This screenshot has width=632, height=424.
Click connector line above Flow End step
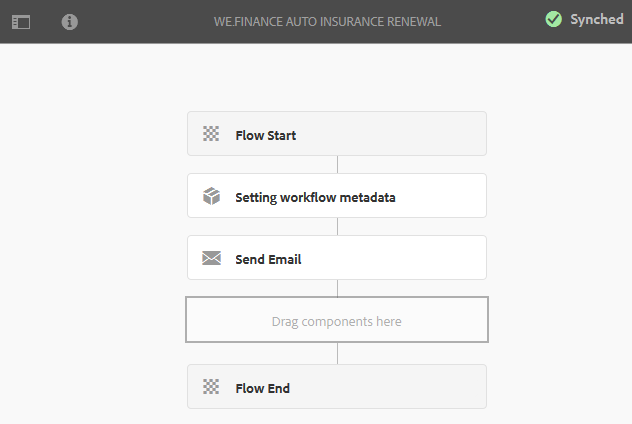coord(337,354)
